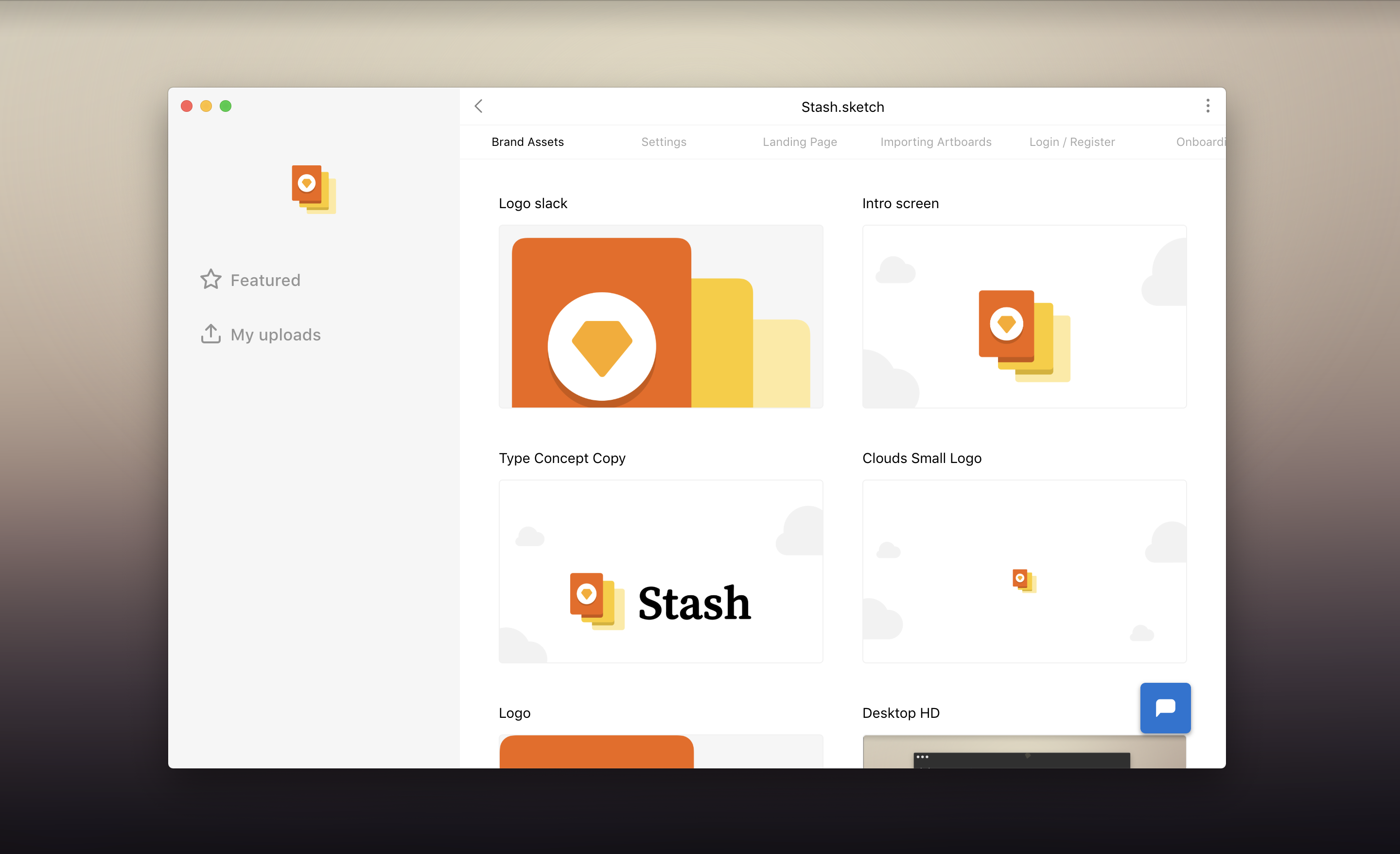This screenshot has width=1400, height=854.
Task: Open the Importing Artboards tab
Action: tap(936, 142)
